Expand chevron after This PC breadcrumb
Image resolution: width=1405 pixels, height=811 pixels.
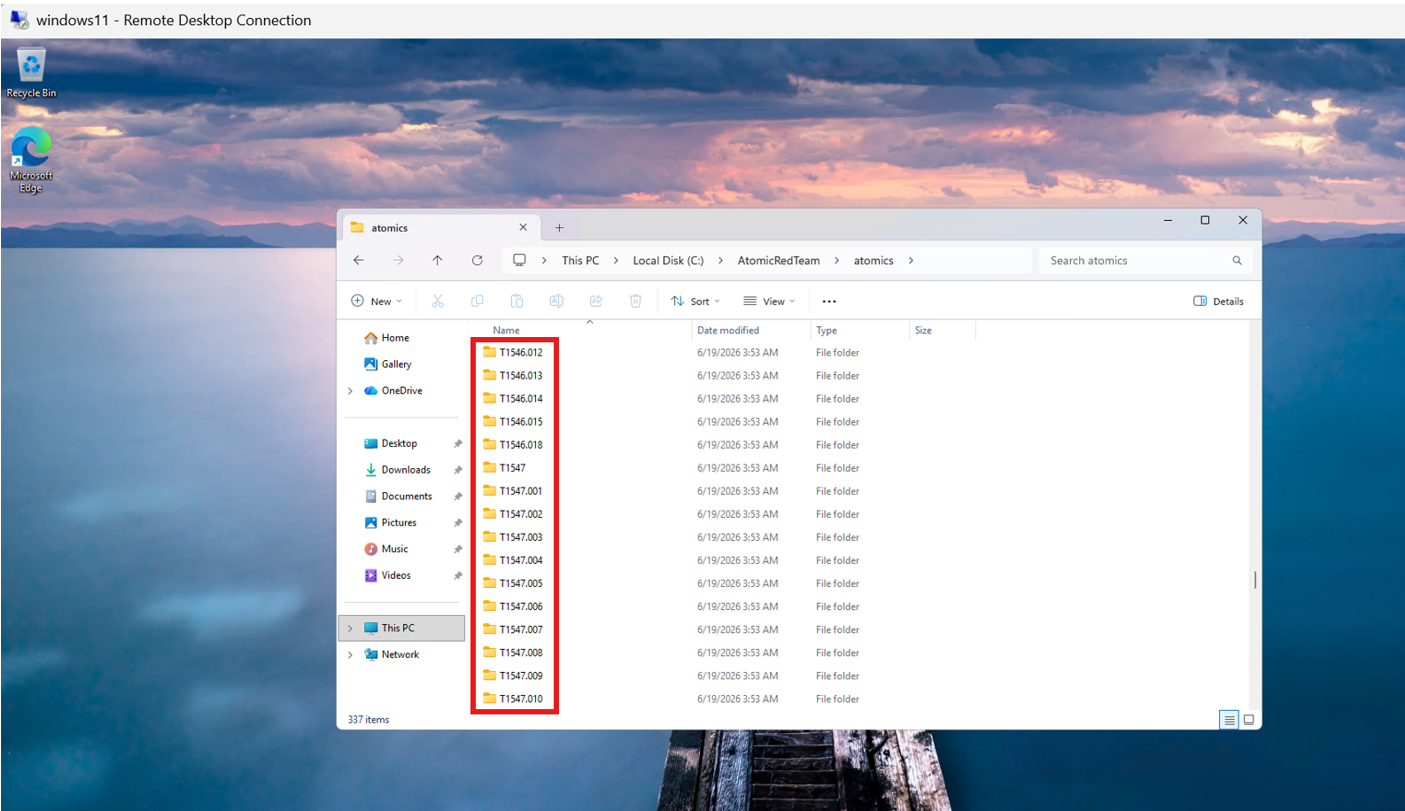click(616, 260)
